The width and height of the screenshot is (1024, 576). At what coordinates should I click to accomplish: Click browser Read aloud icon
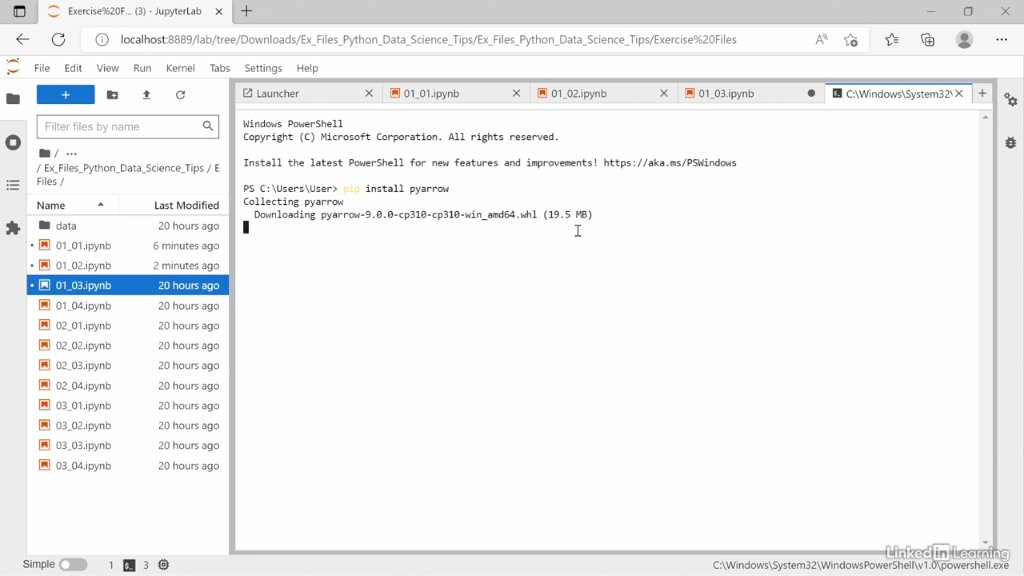coord(821,40)
